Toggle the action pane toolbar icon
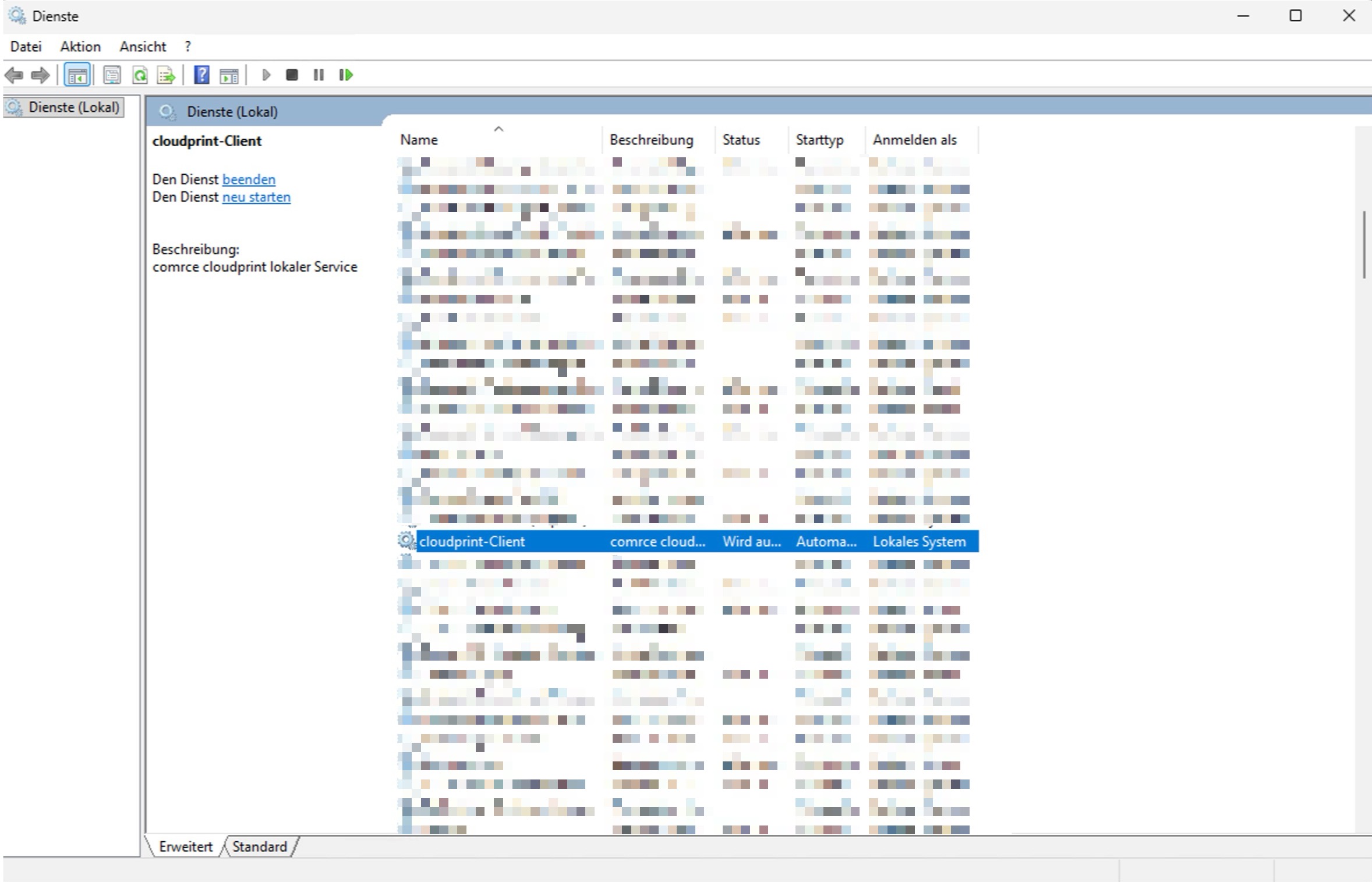This screenshot has width=1372, height=882. click(229, 75)
